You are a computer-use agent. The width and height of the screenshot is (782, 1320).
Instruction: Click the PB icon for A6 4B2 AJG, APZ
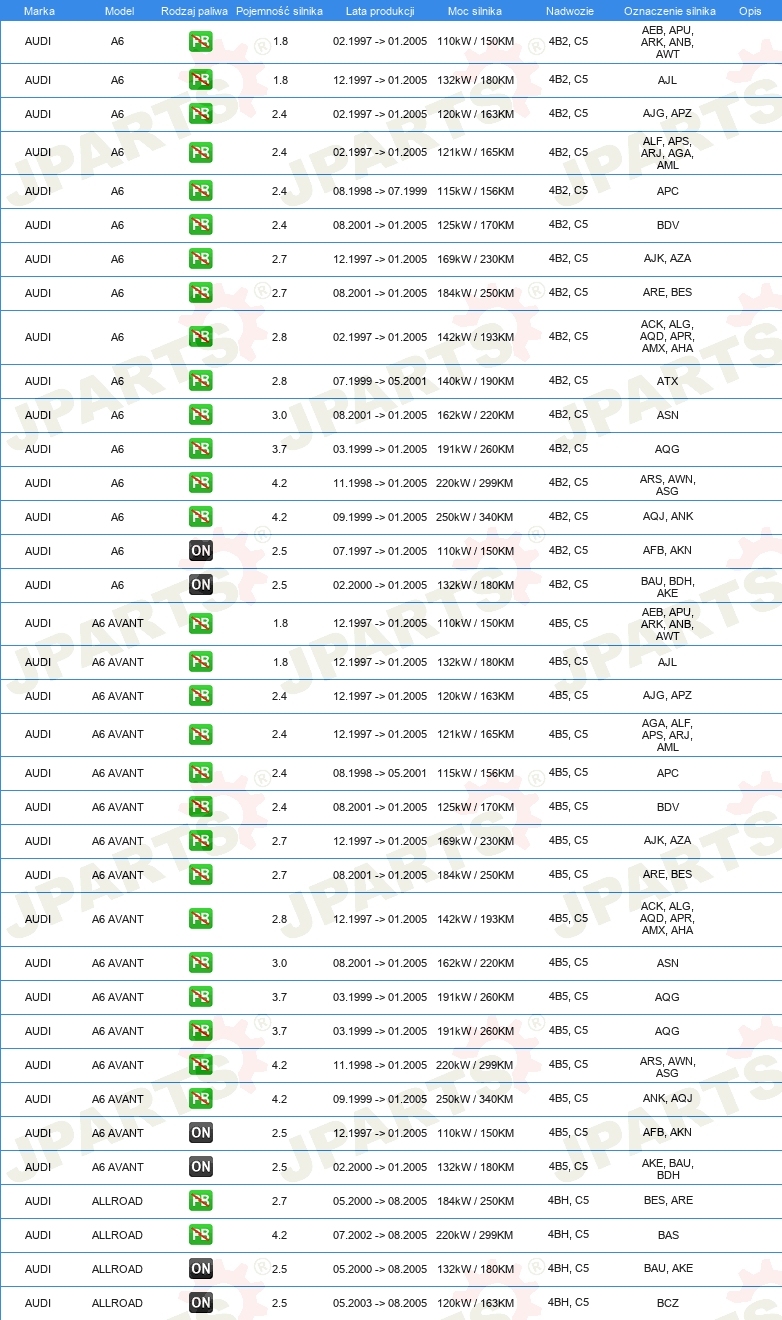[201, 114]
